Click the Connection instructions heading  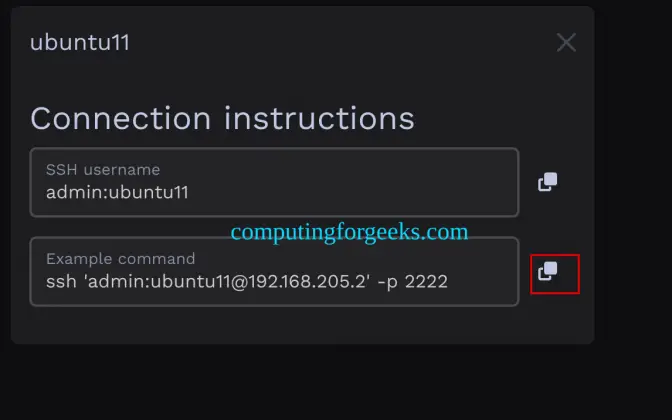coord(222,118)
